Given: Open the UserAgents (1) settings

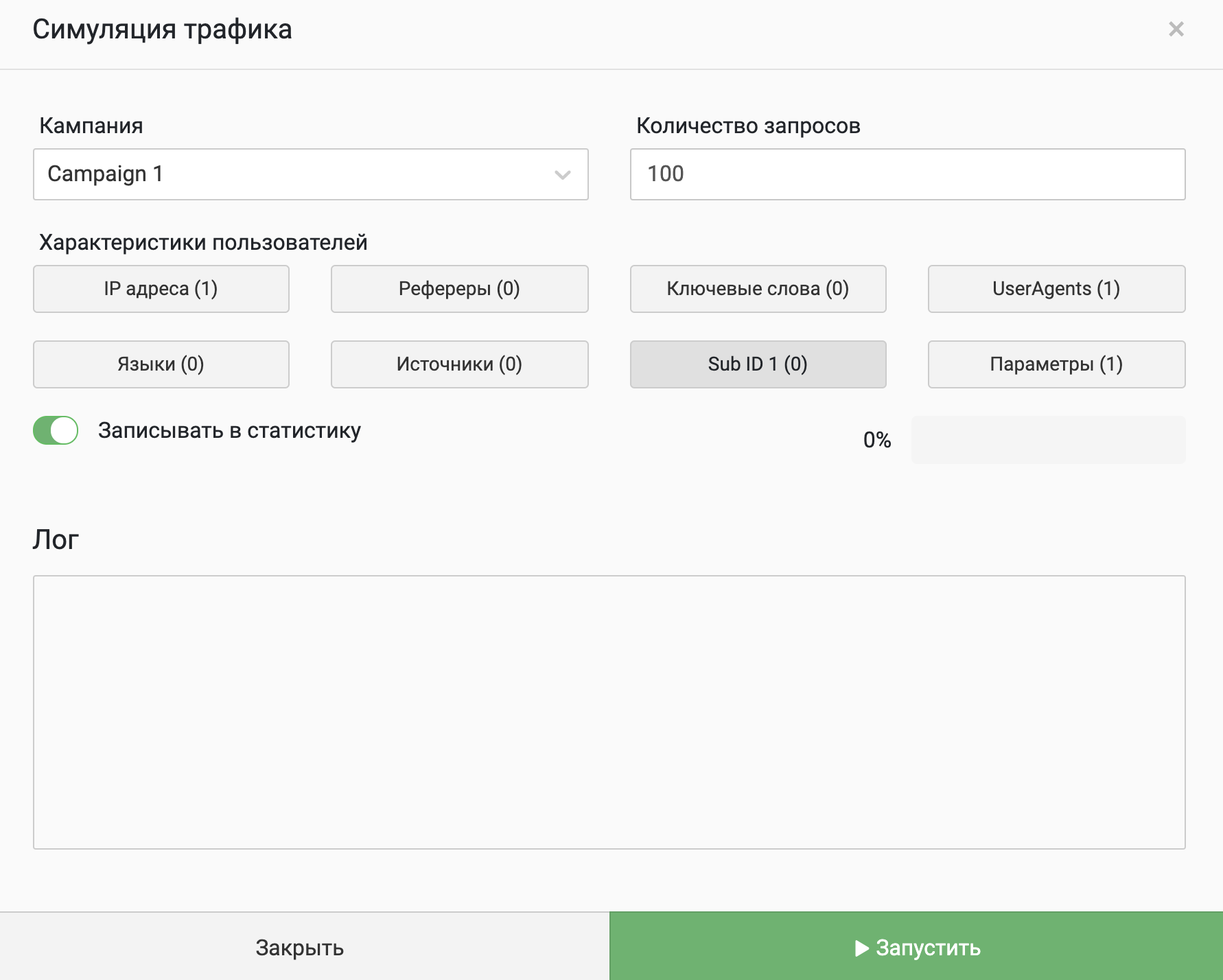Looking at the screenshot, I should [1057, 289].
